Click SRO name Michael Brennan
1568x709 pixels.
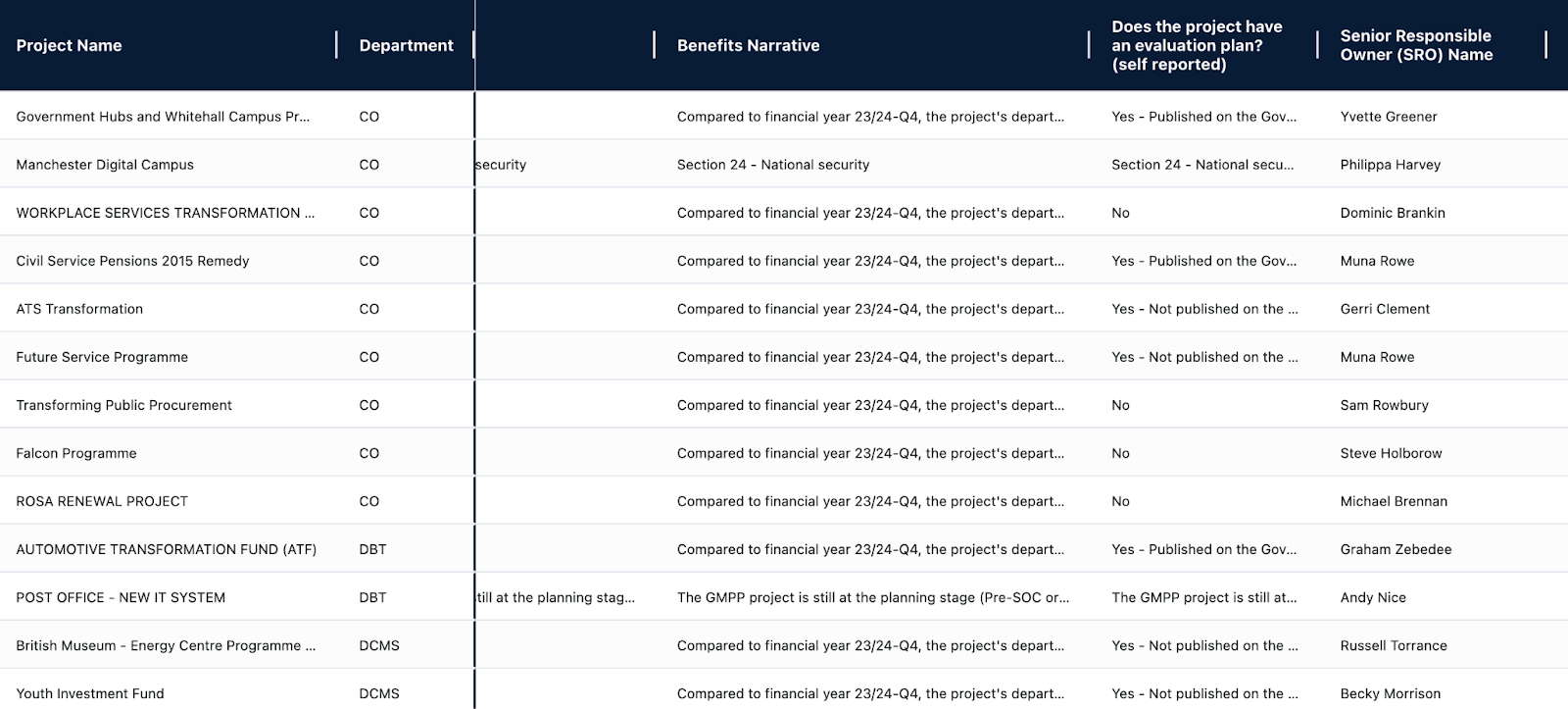point(1394,501)
